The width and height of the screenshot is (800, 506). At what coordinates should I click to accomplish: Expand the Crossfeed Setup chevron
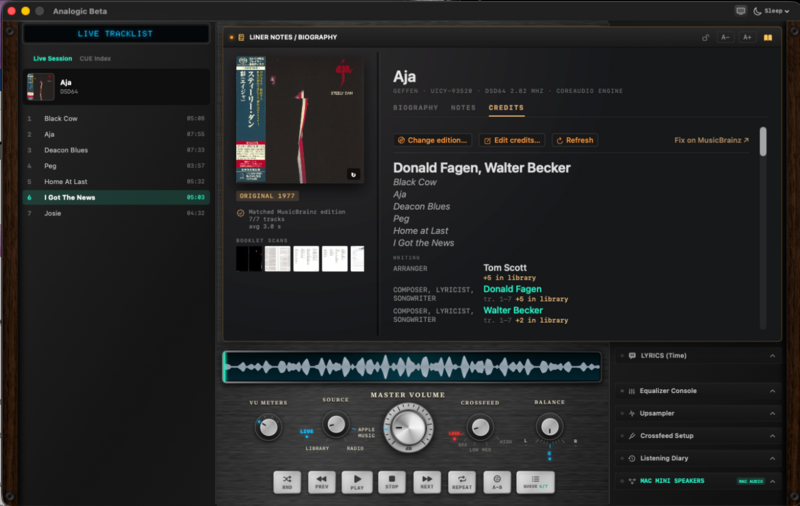pyautogui.click(x=772, y=436)
